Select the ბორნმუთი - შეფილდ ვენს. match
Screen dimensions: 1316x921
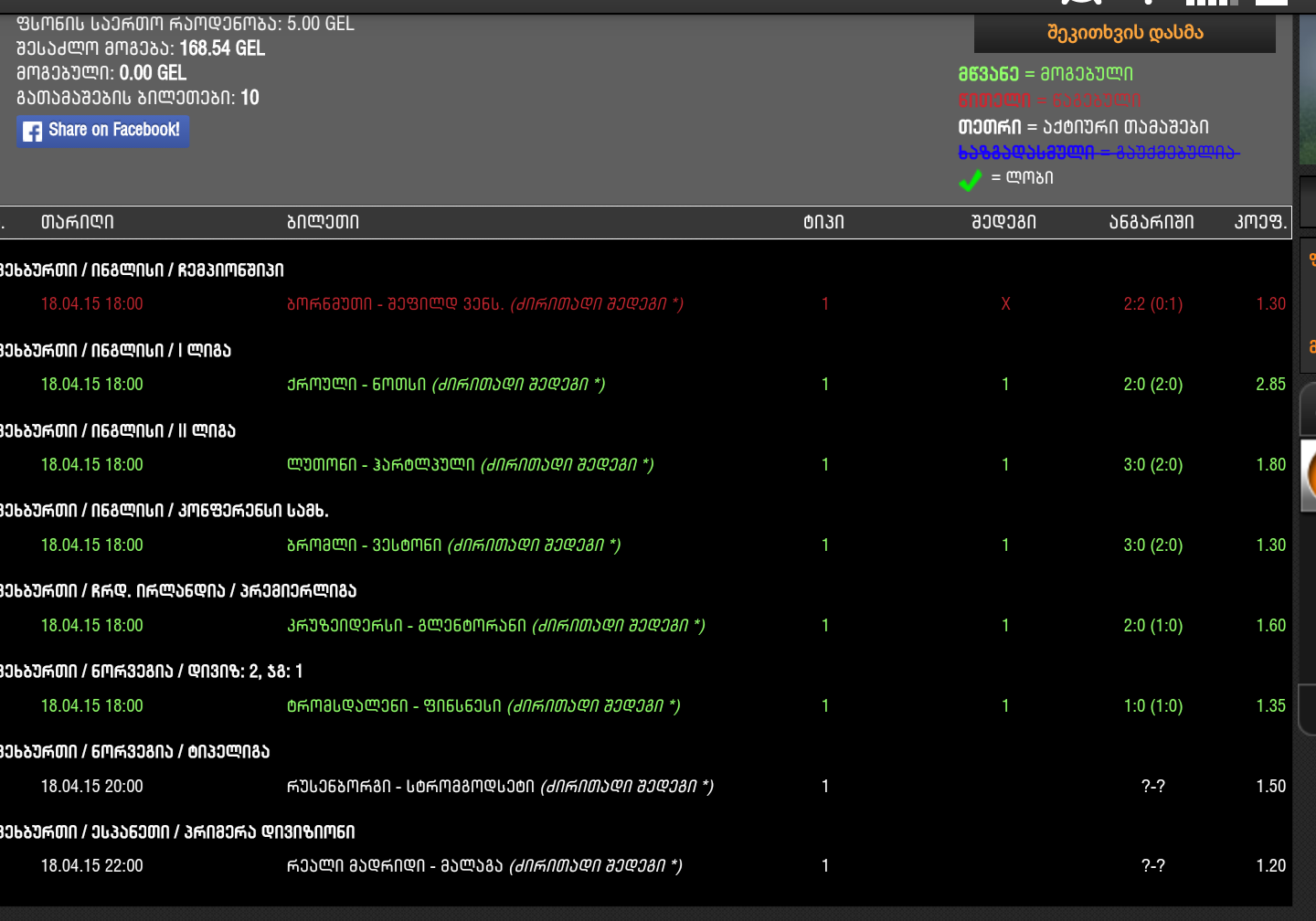tap(485, 304)
